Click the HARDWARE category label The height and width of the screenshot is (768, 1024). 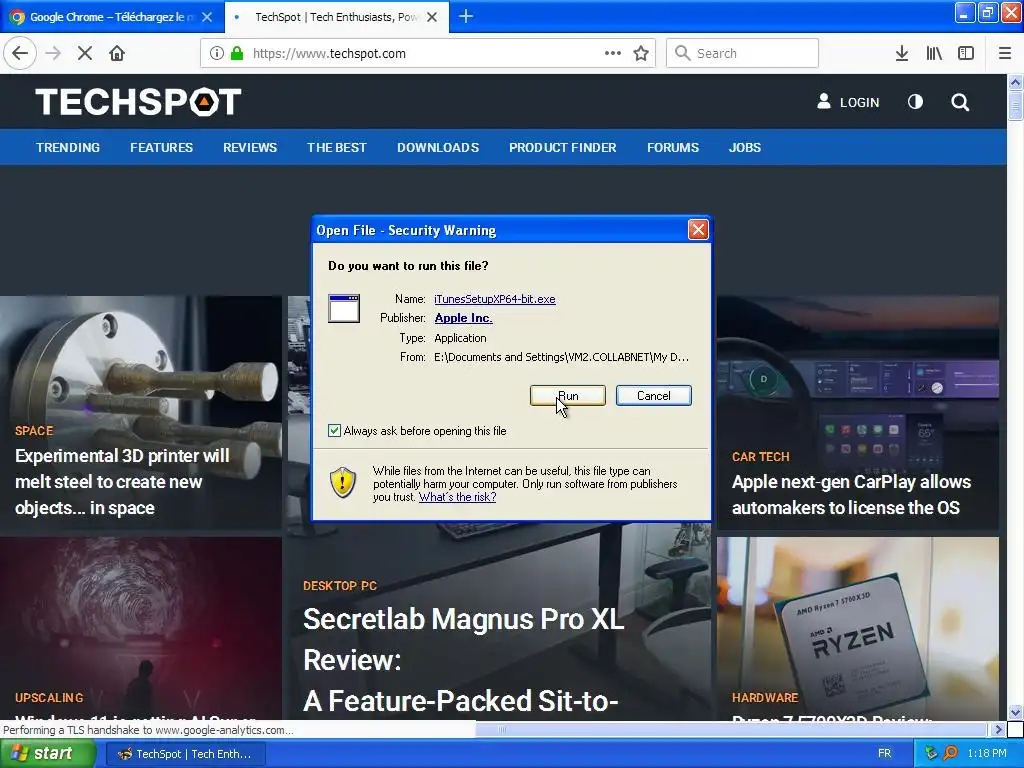click(765, 698)
